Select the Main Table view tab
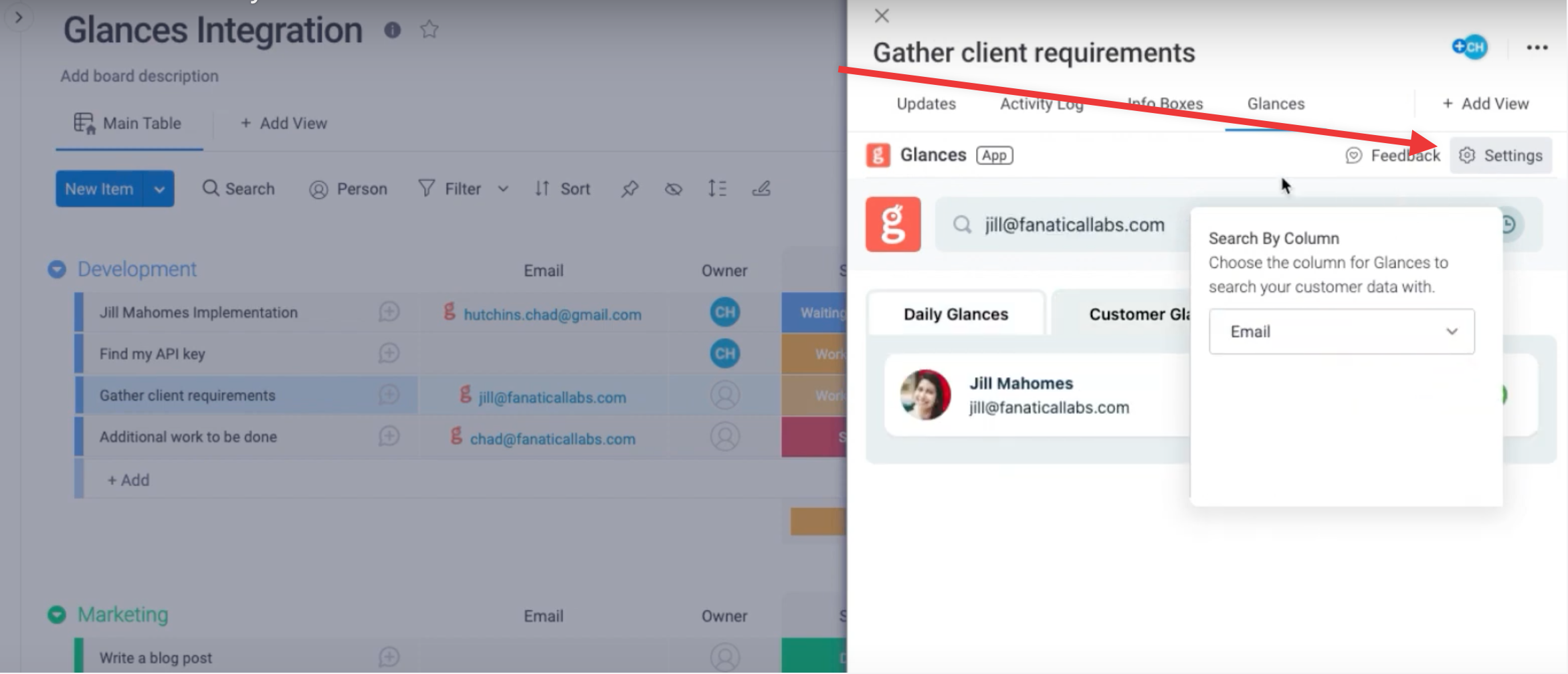This screenshot has height=674, width=1568. (x=128, y=123)
